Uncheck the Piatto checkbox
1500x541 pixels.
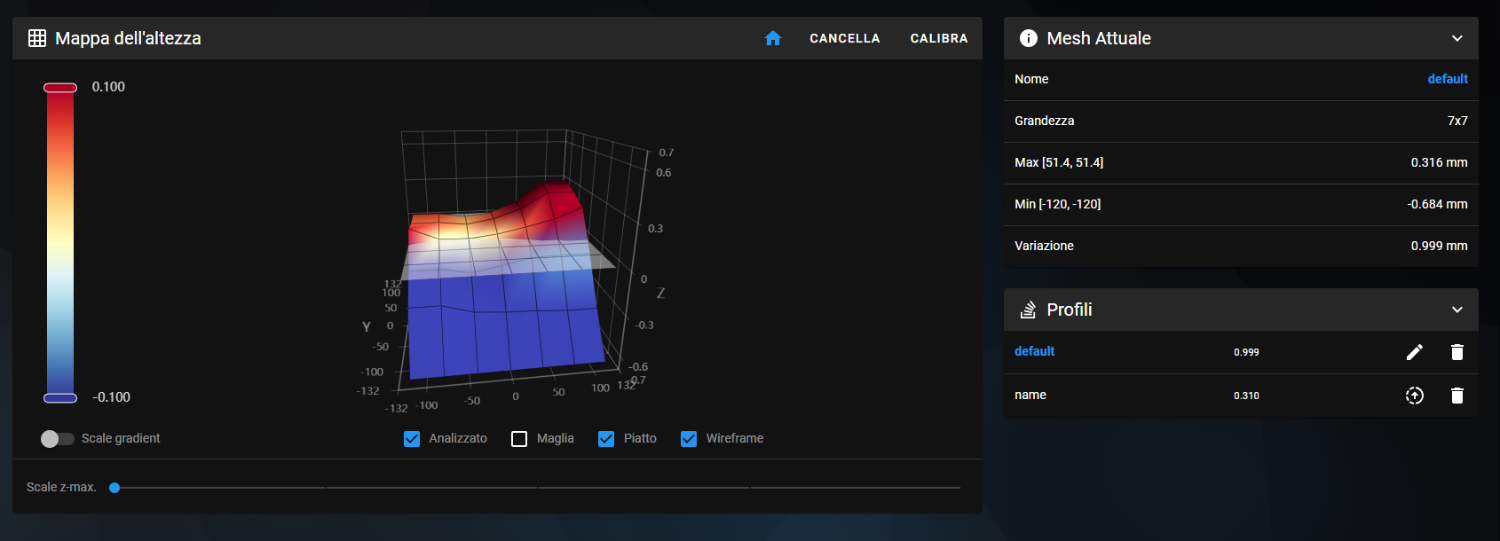pos(606,439)
